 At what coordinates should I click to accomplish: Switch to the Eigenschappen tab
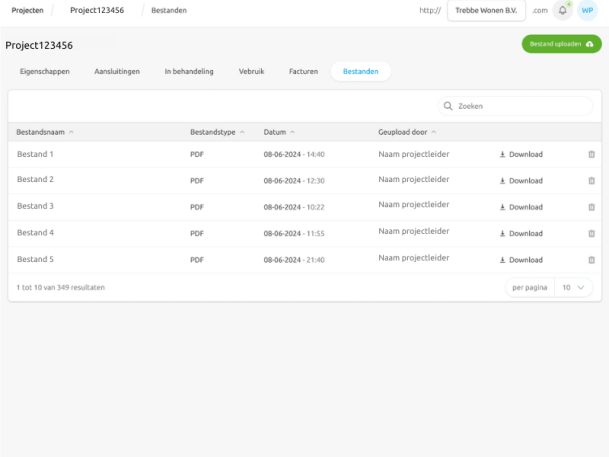point(46,72)
